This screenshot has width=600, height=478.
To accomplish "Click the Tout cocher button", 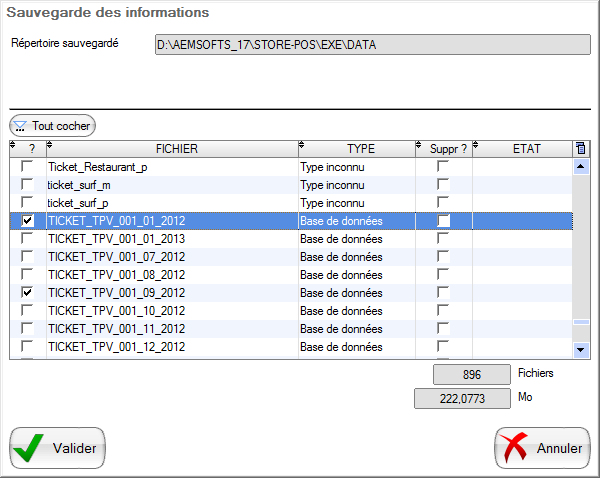I will coord(53,126).
